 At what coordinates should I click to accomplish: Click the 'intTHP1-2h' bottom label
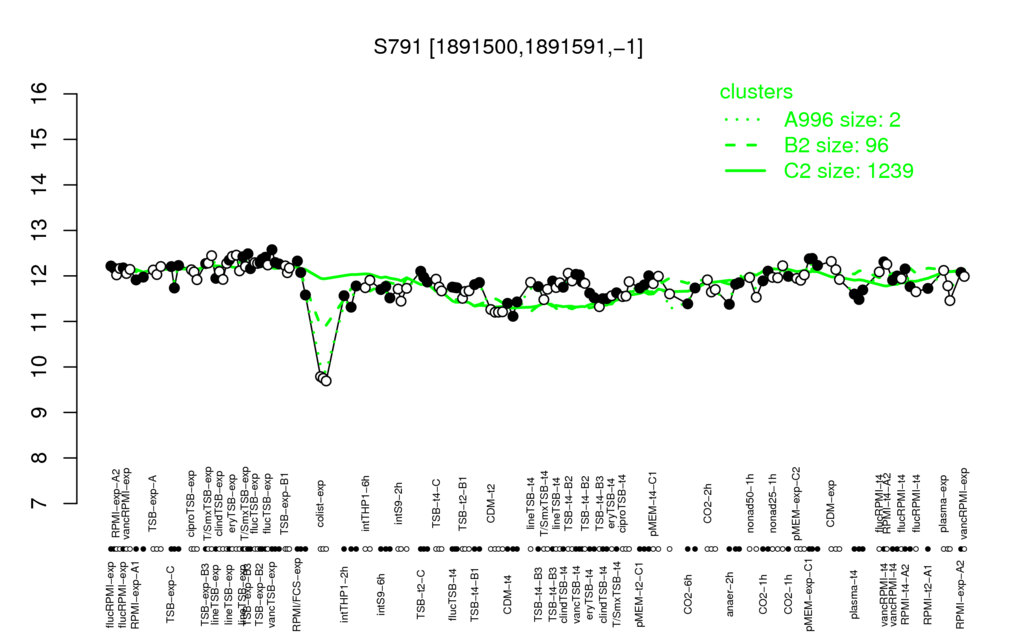coord(345,593)
